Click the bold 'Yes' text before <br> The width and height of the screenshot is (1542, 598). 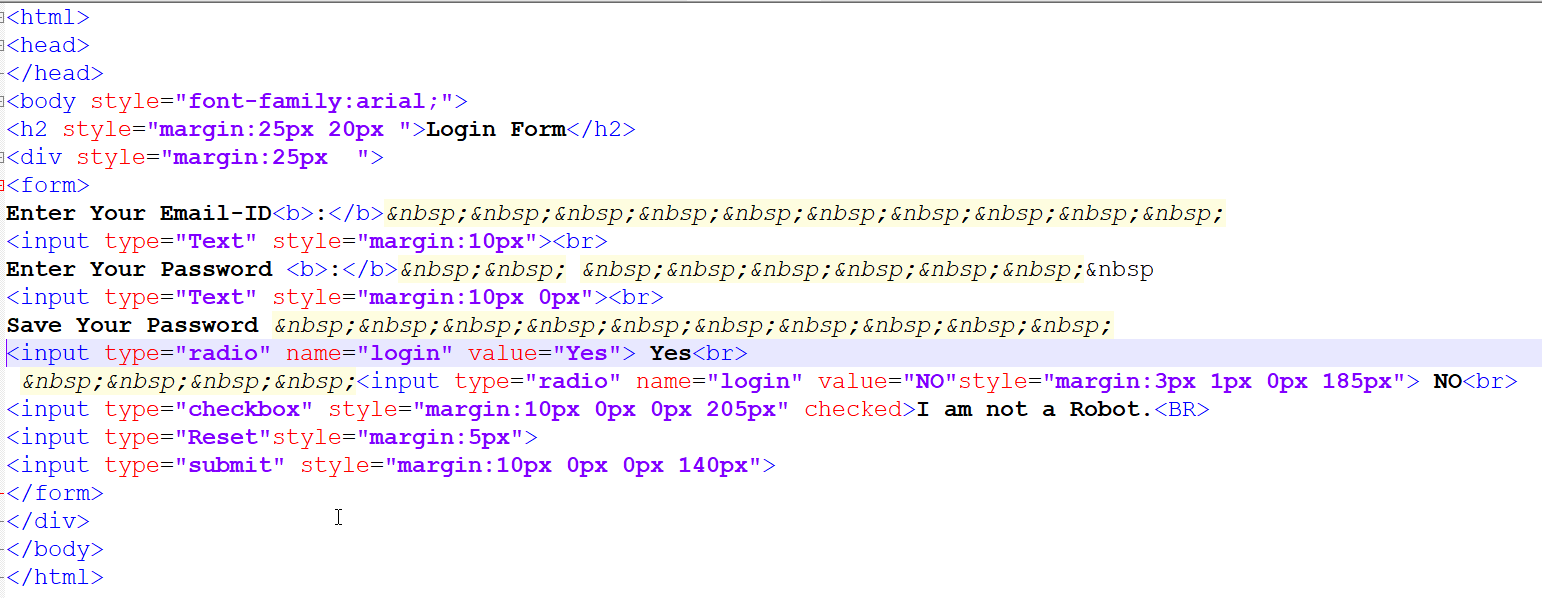pos(671,353)
